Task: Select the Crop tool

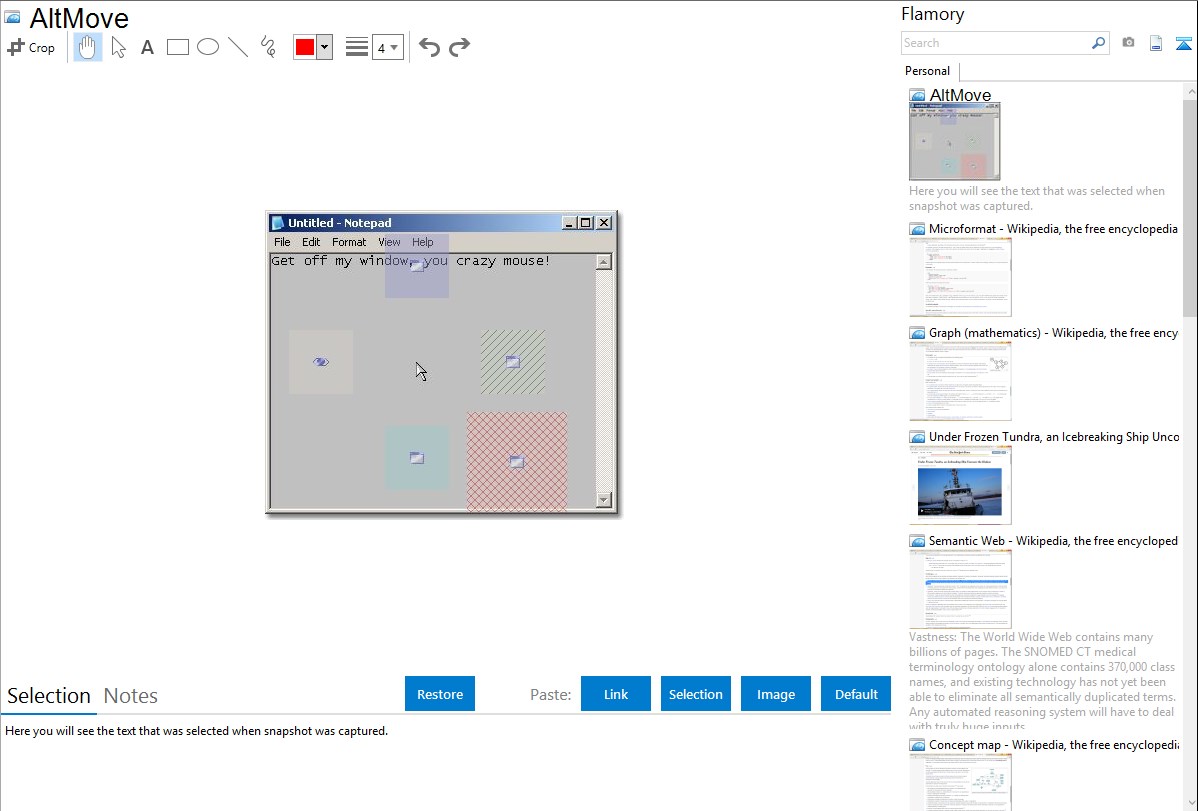Action: pos(31,47)
